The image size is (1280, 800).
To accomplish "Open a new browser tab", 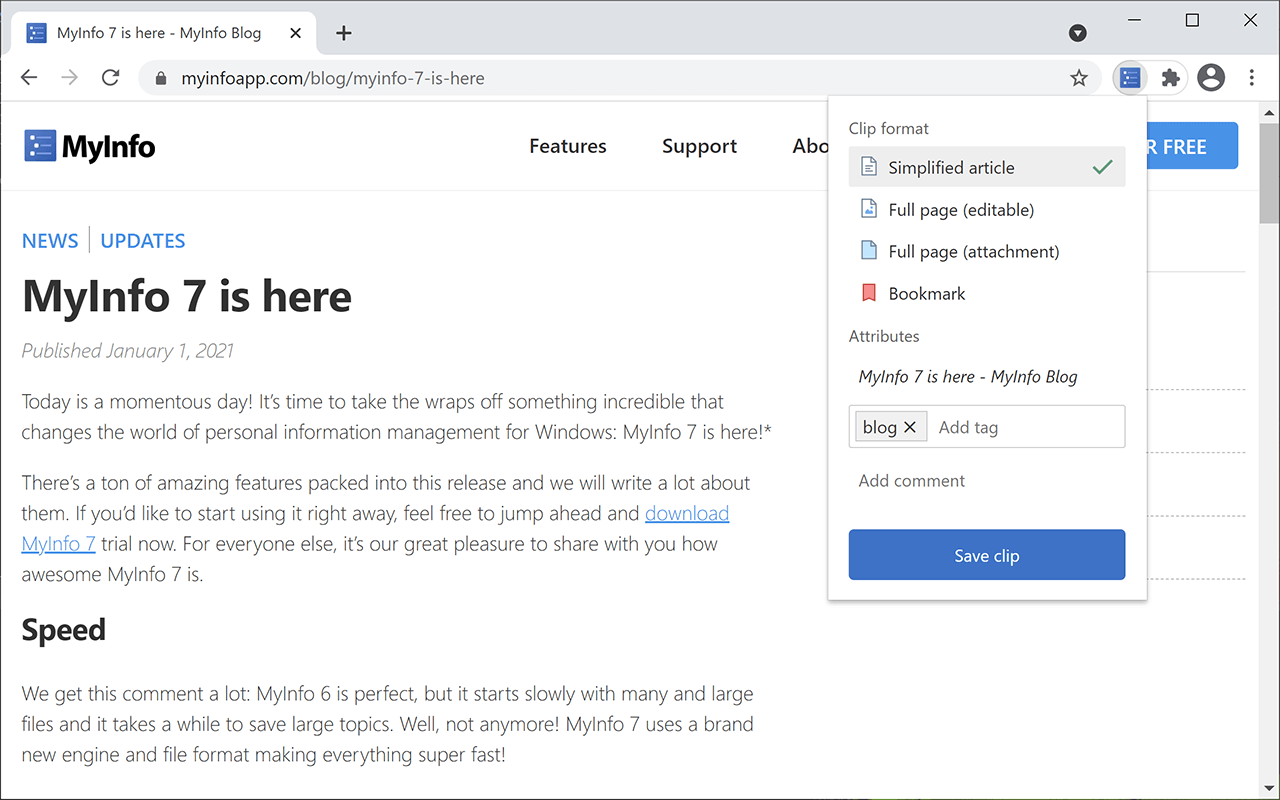I will [344, 33].
